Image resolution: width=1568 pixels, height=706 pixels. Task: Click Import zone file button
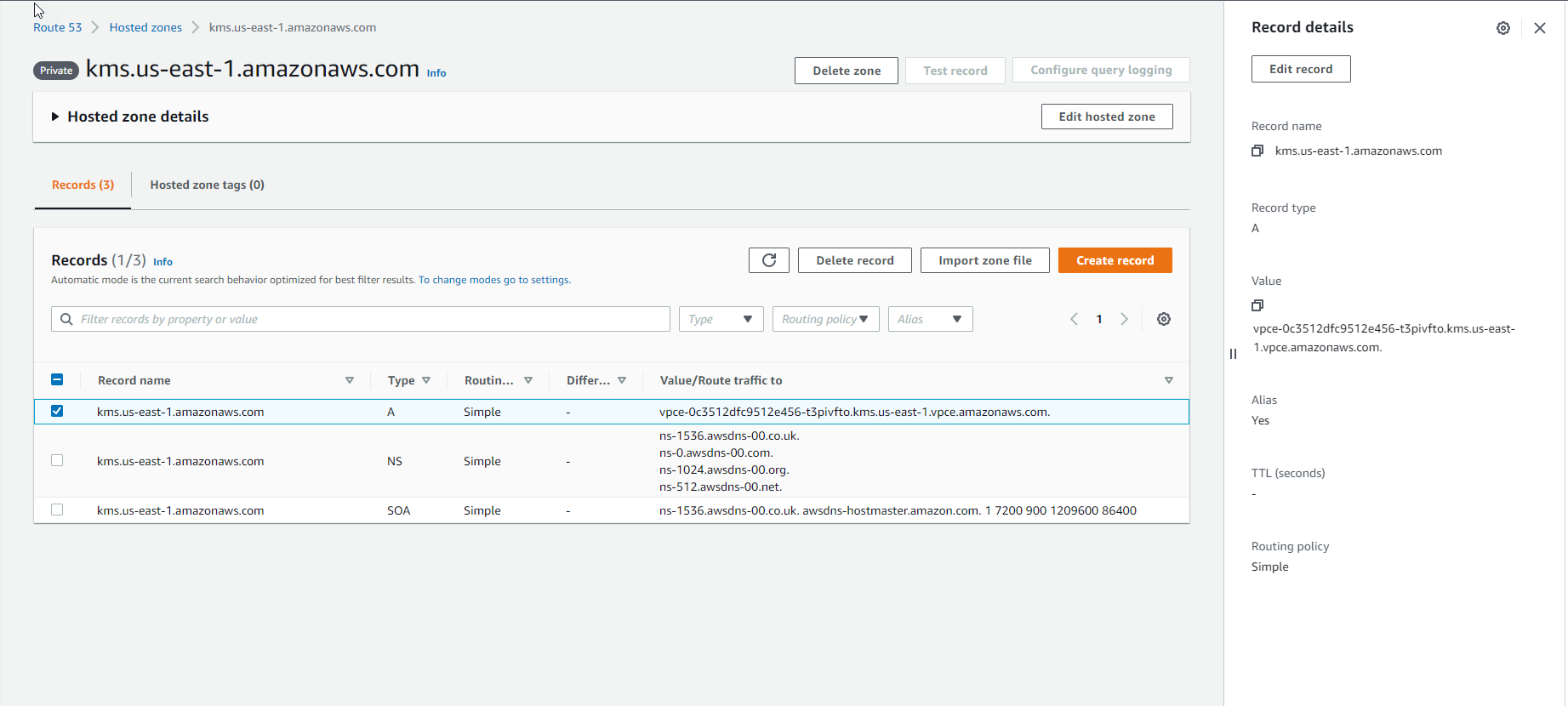coord(985,260)
